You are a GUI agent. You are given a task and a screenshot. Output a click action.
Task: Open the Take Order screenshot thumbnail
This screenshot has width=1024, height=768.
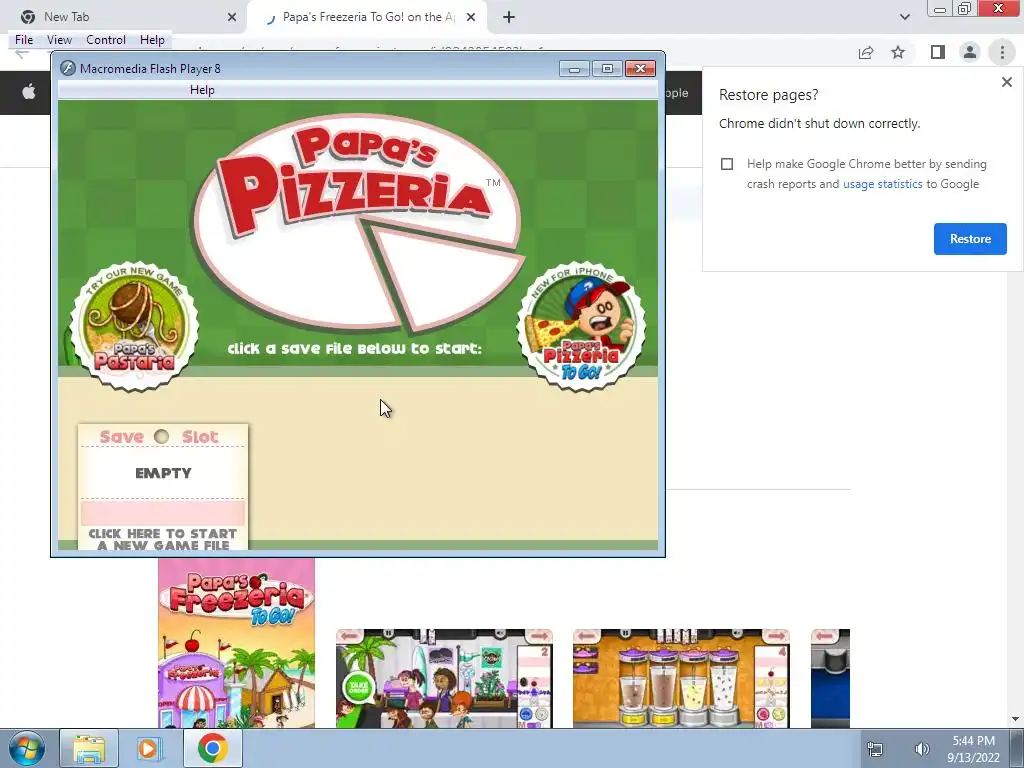pos(444,679)
